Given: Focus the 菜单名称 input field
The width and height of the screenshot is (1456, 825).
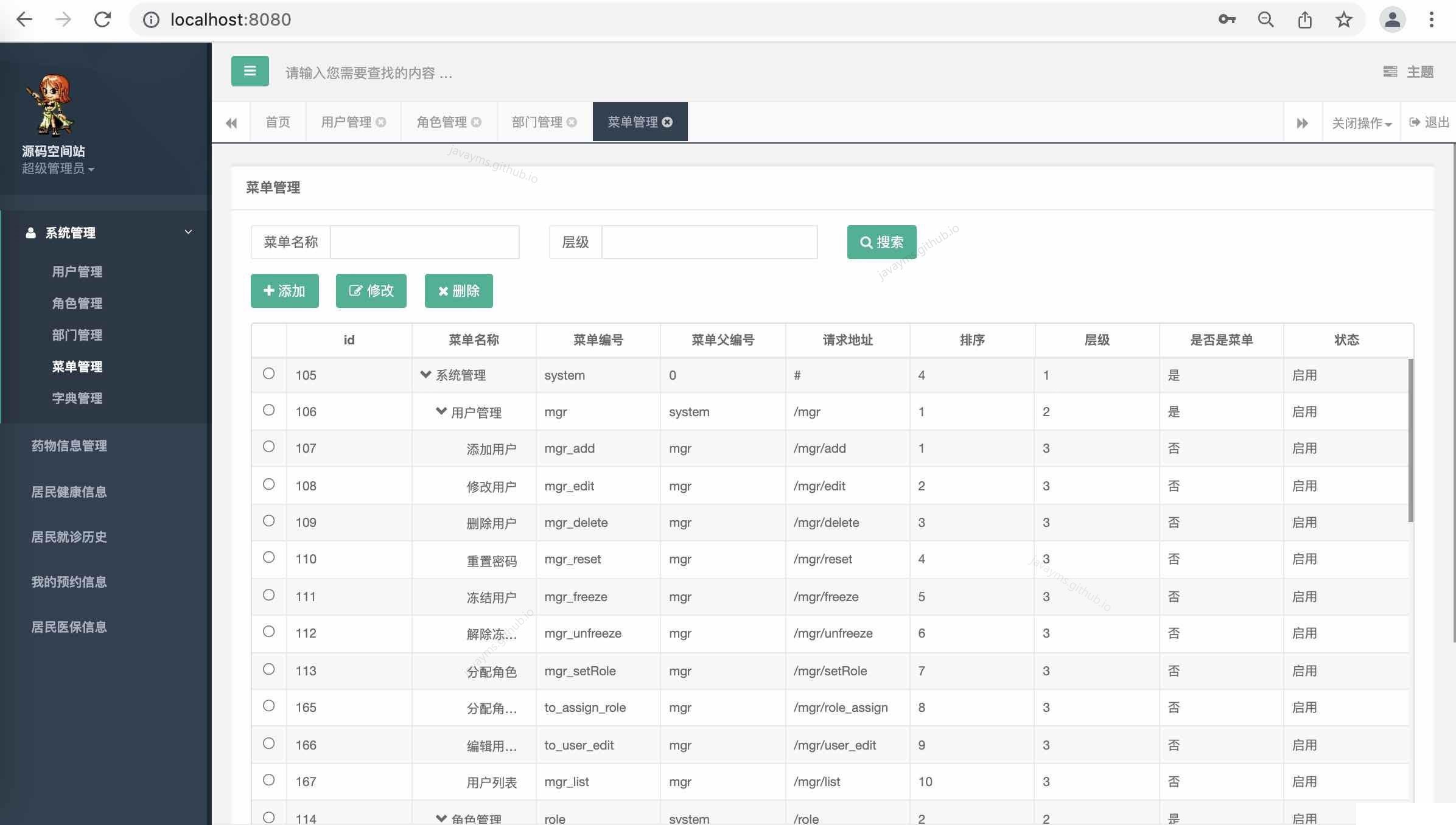Looking at the screenshot, I should click(x=424, y=242).
